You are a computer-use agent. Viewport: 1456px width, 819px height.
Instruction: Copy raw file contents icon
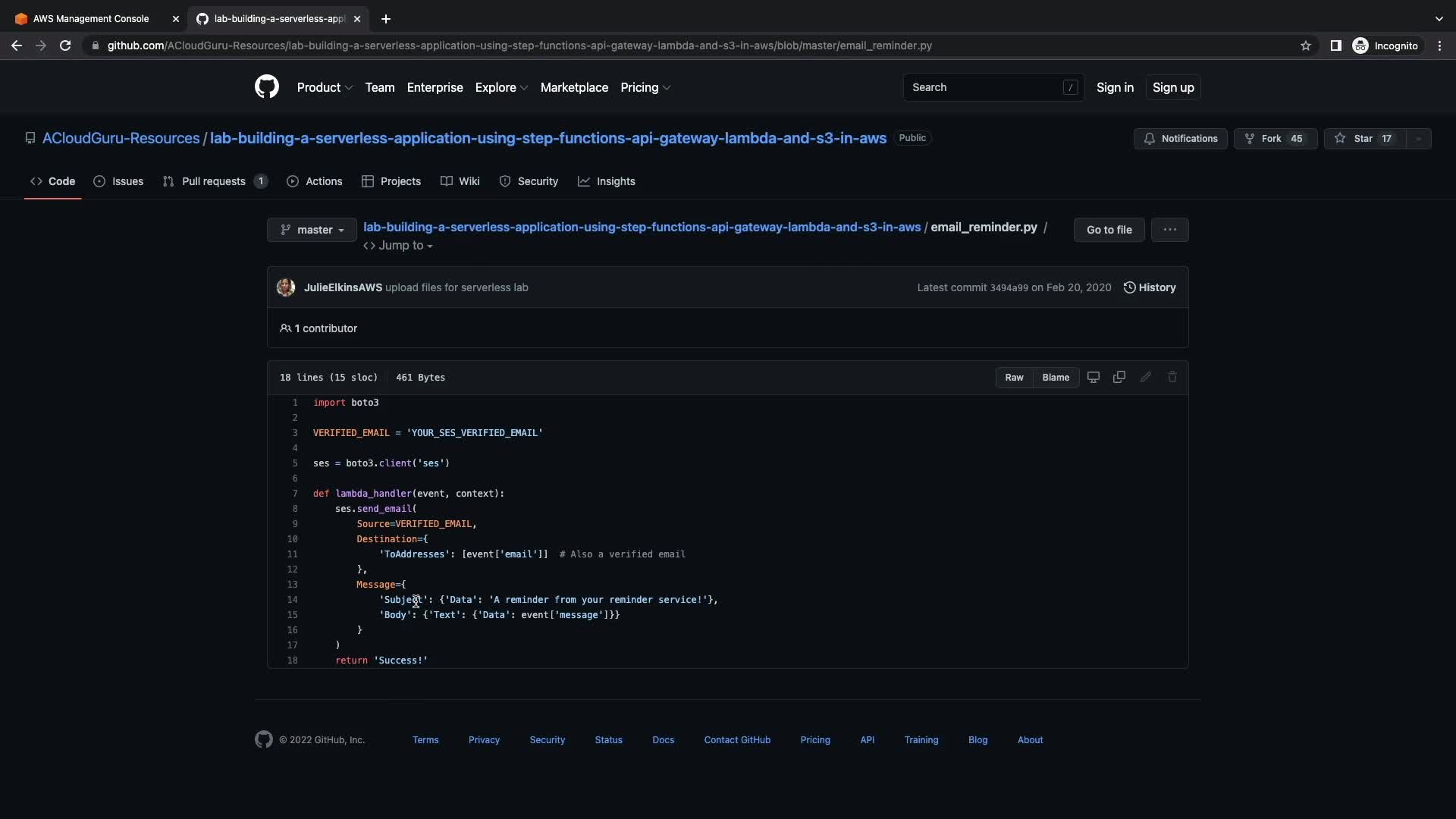click(x=1119, y=378)
